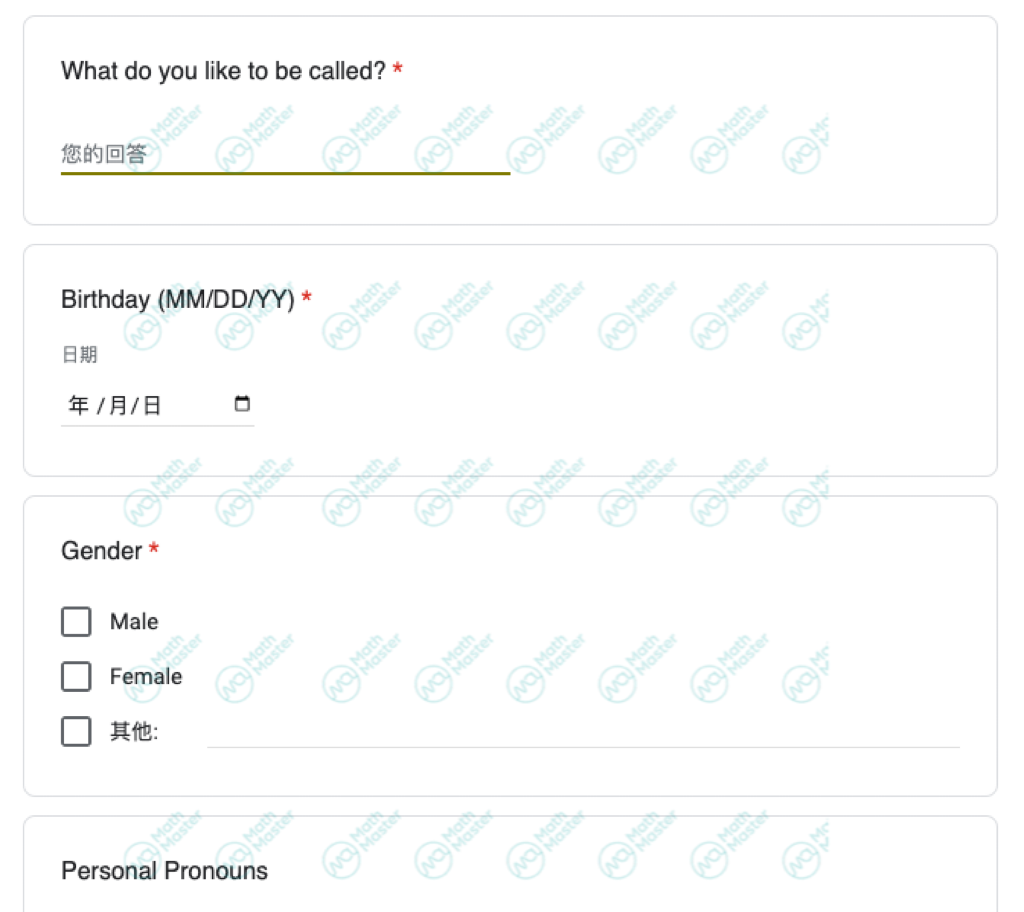
Task: Click the "Birthday (MM/DD/YY)" question title
Action: click(178, 299)
